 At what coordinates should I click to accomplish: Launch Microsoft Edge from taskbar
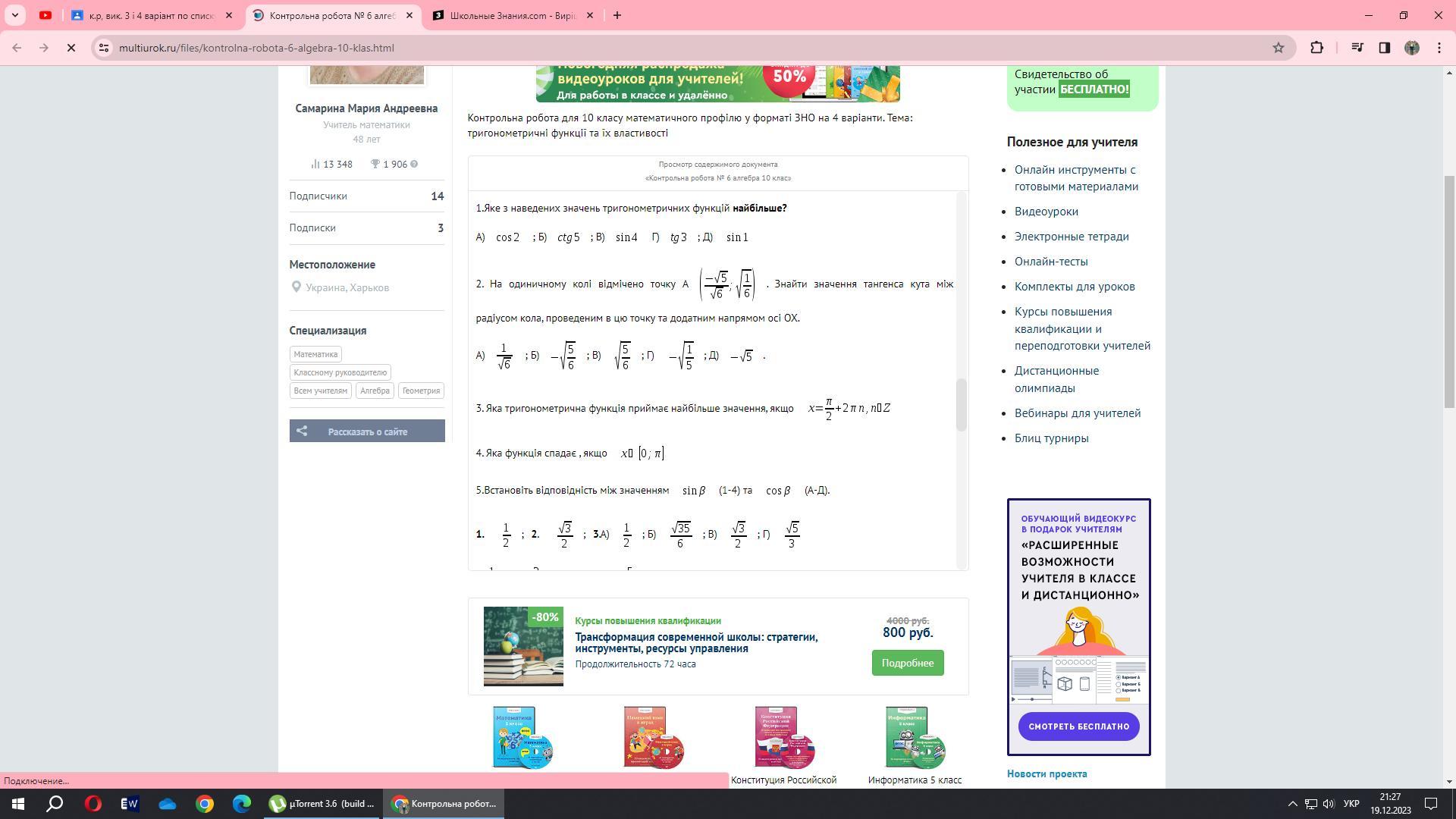coord(241,804)
